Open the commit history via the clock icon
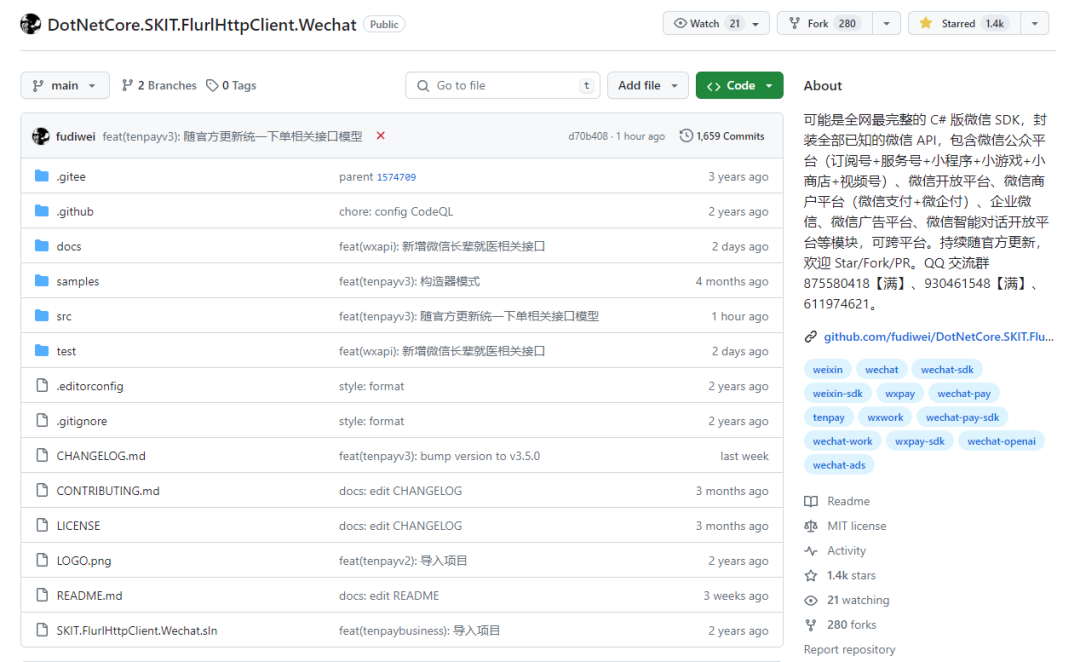Viewport: 1080px width, 662px height. pyautogui.click(x=685, y=135)
